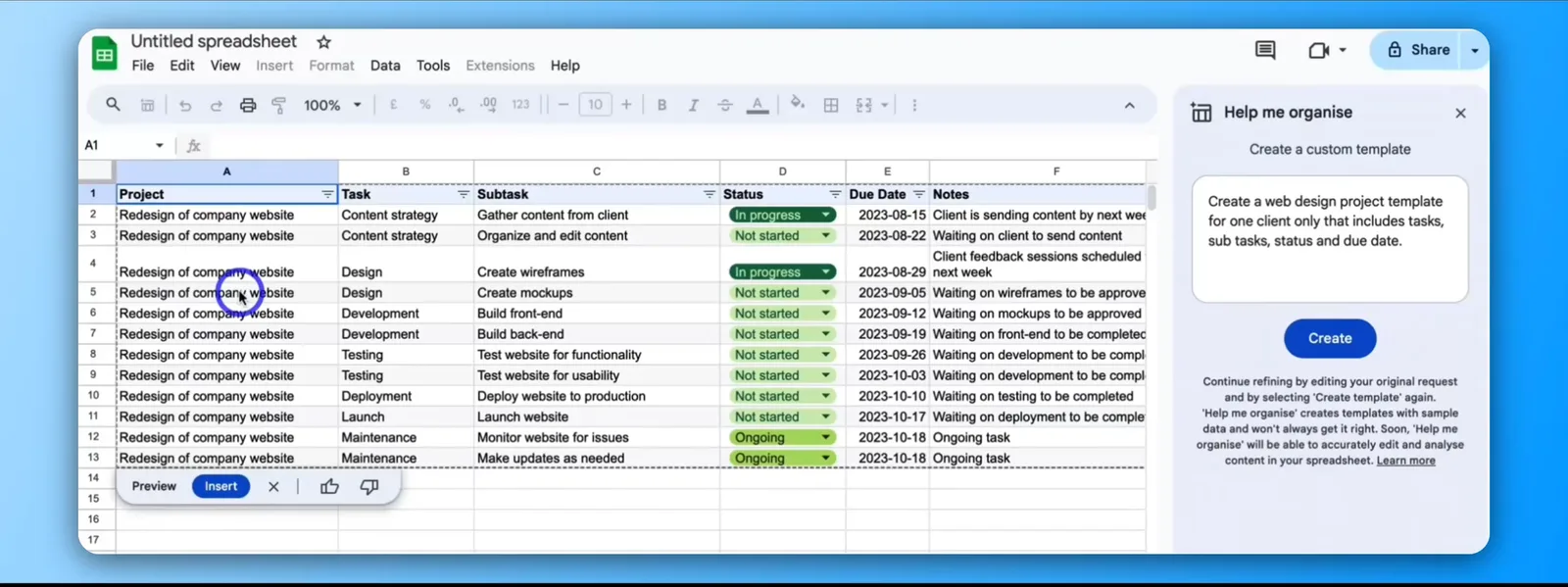Open the View menu

pyautogui.click(x=225, y=66)
